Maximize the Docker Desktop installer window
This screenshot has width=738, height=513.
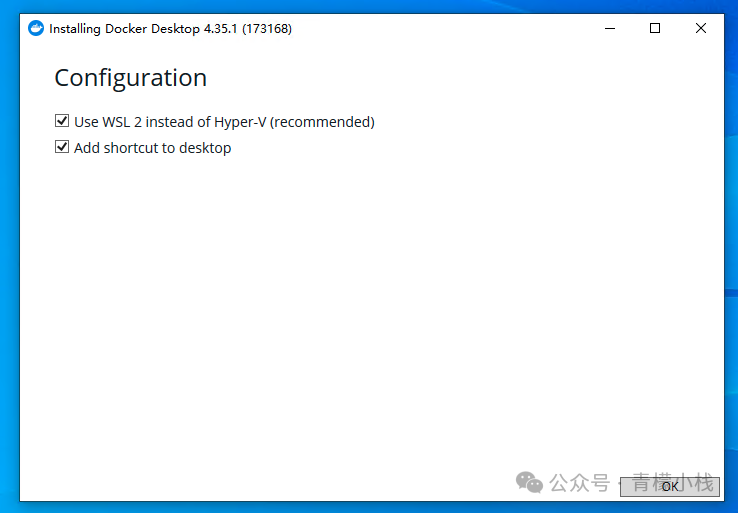coord(655,28)
